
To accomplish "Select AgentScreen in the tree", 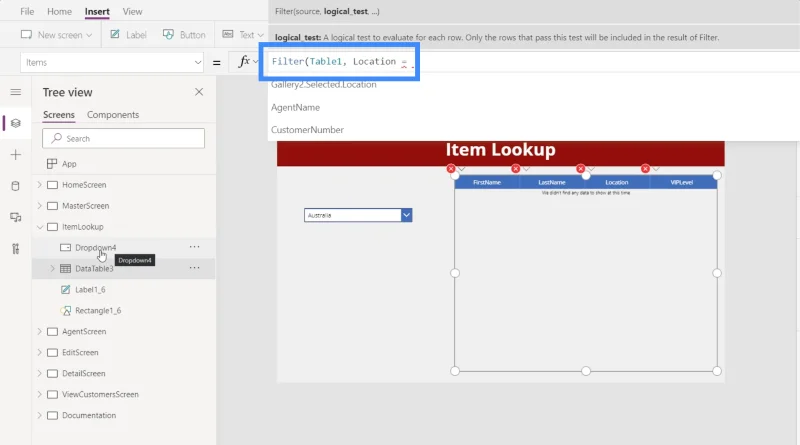I will (x=84, y=331).
